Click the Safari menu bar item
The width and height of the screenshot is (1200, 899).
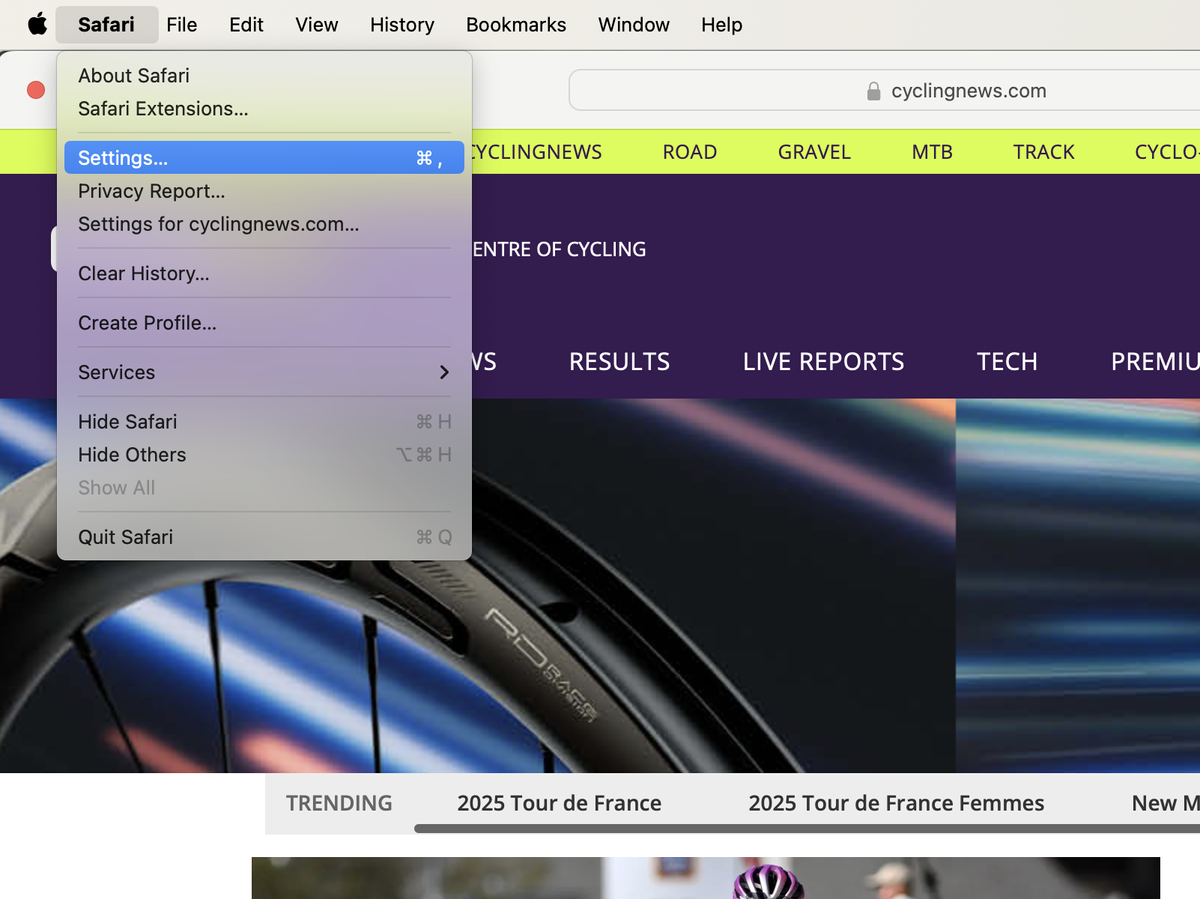coord(106,24)
